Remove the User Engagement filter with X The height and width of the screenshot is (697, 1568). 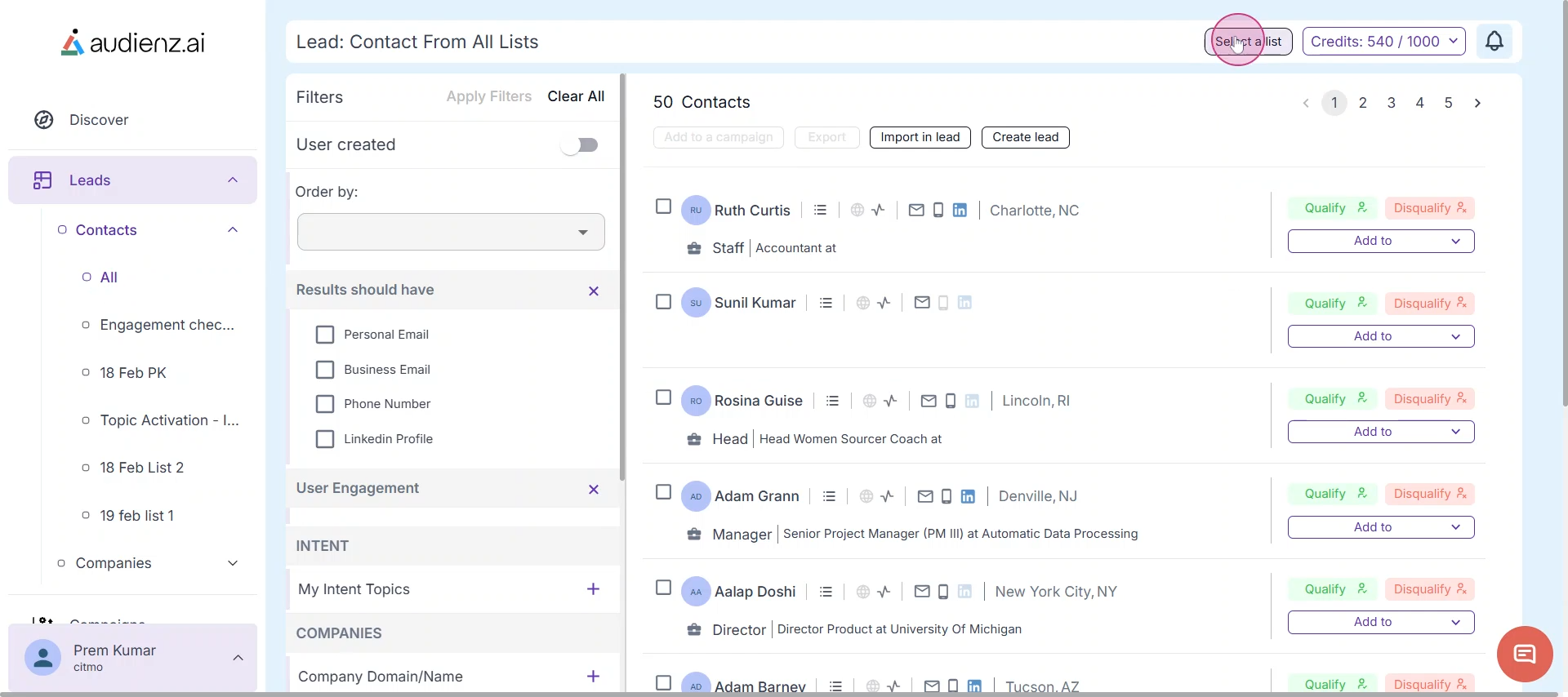coord(594,490)
